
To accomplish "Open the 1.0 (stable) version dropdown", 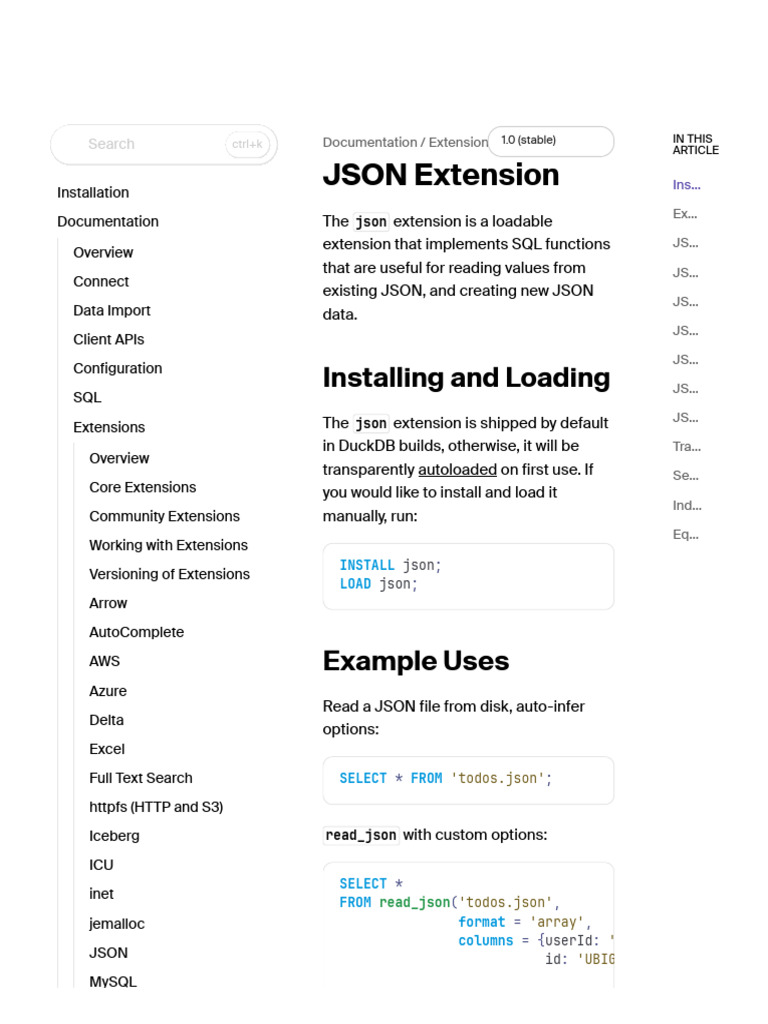I will click(x=550, y=141).
